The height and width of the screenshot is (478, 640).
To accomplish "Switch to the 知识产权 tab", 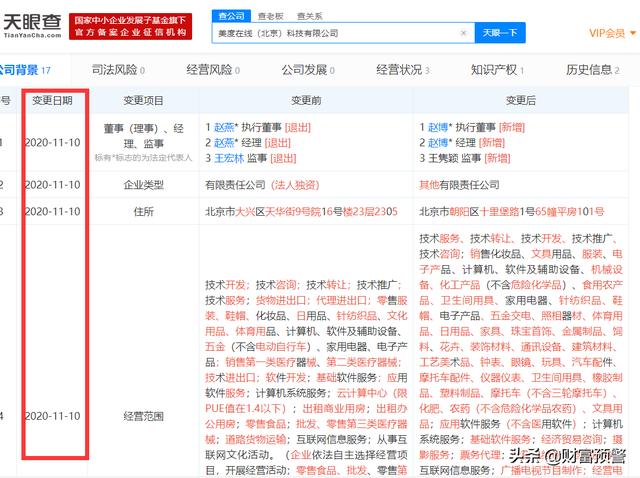I will [497, 70].
